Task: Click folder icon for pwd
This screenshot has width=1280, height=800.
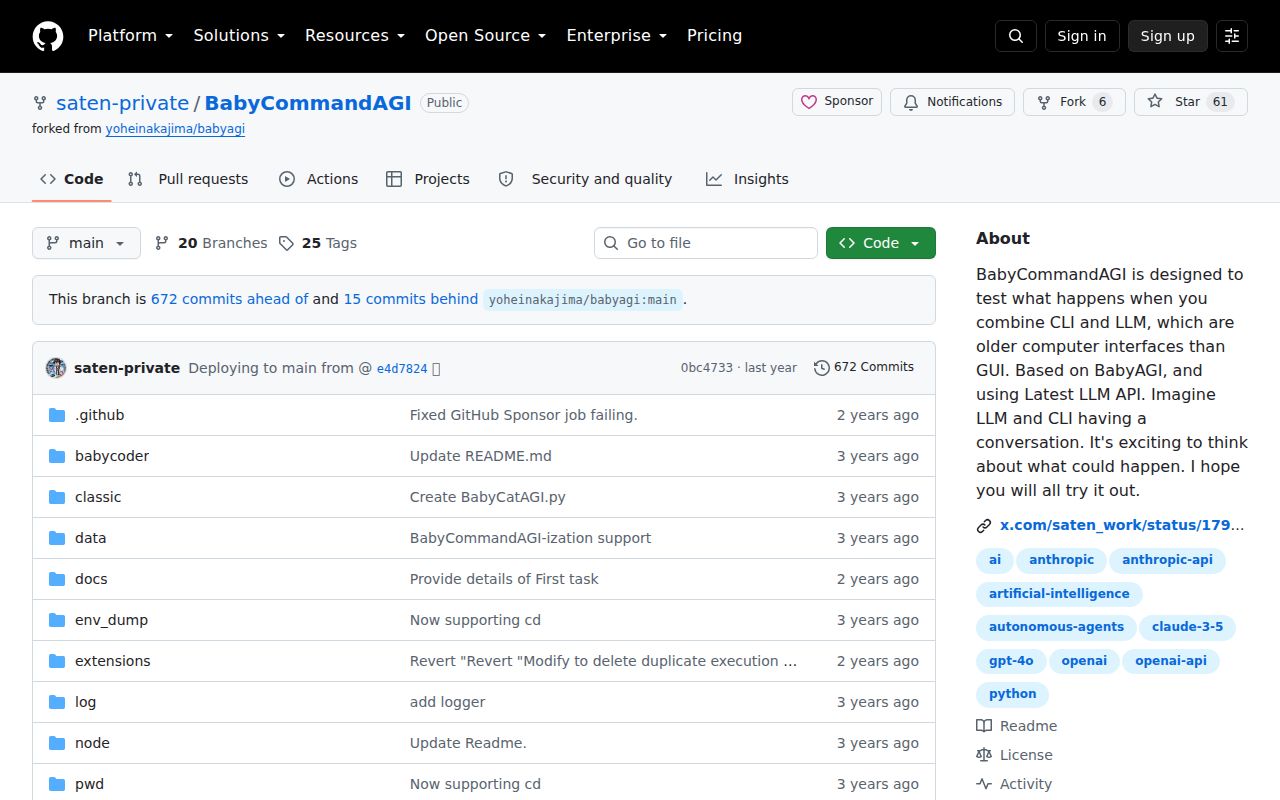Action: [x=57, y=784]
